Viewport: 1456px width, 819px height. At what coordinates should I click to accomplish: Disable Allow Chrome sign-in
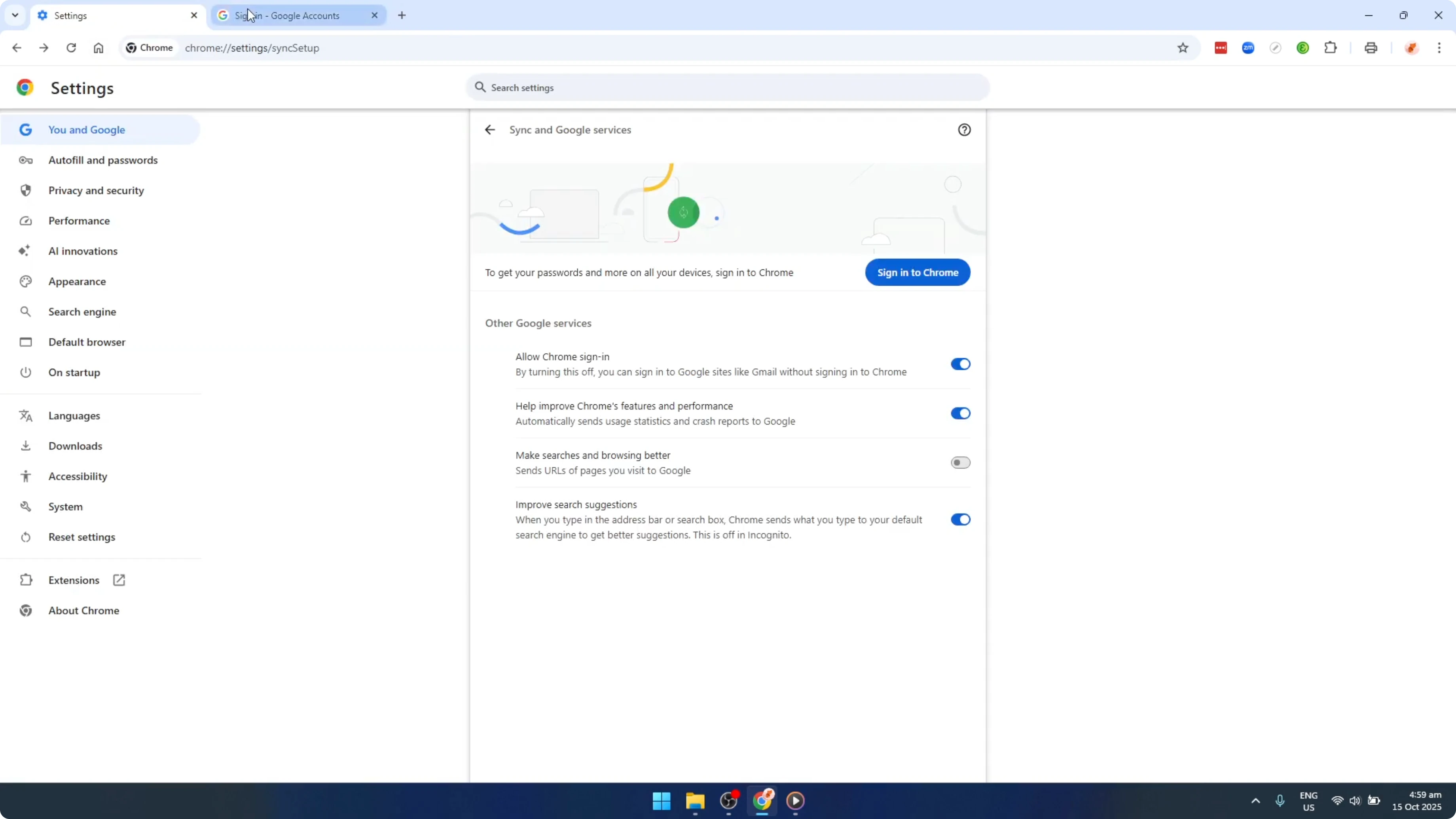pyautogui.click(x=960, y=364)
